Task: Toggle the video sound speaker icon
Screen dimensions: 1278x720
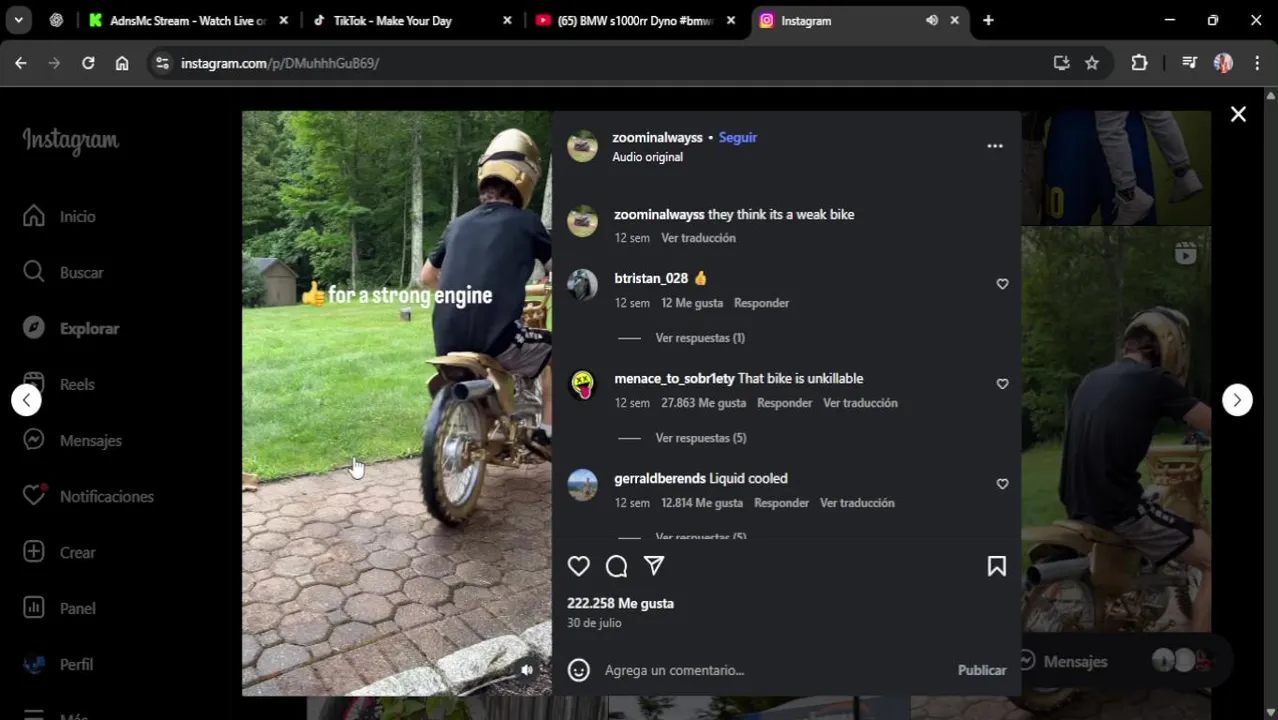Action: [x=527, y=670]
